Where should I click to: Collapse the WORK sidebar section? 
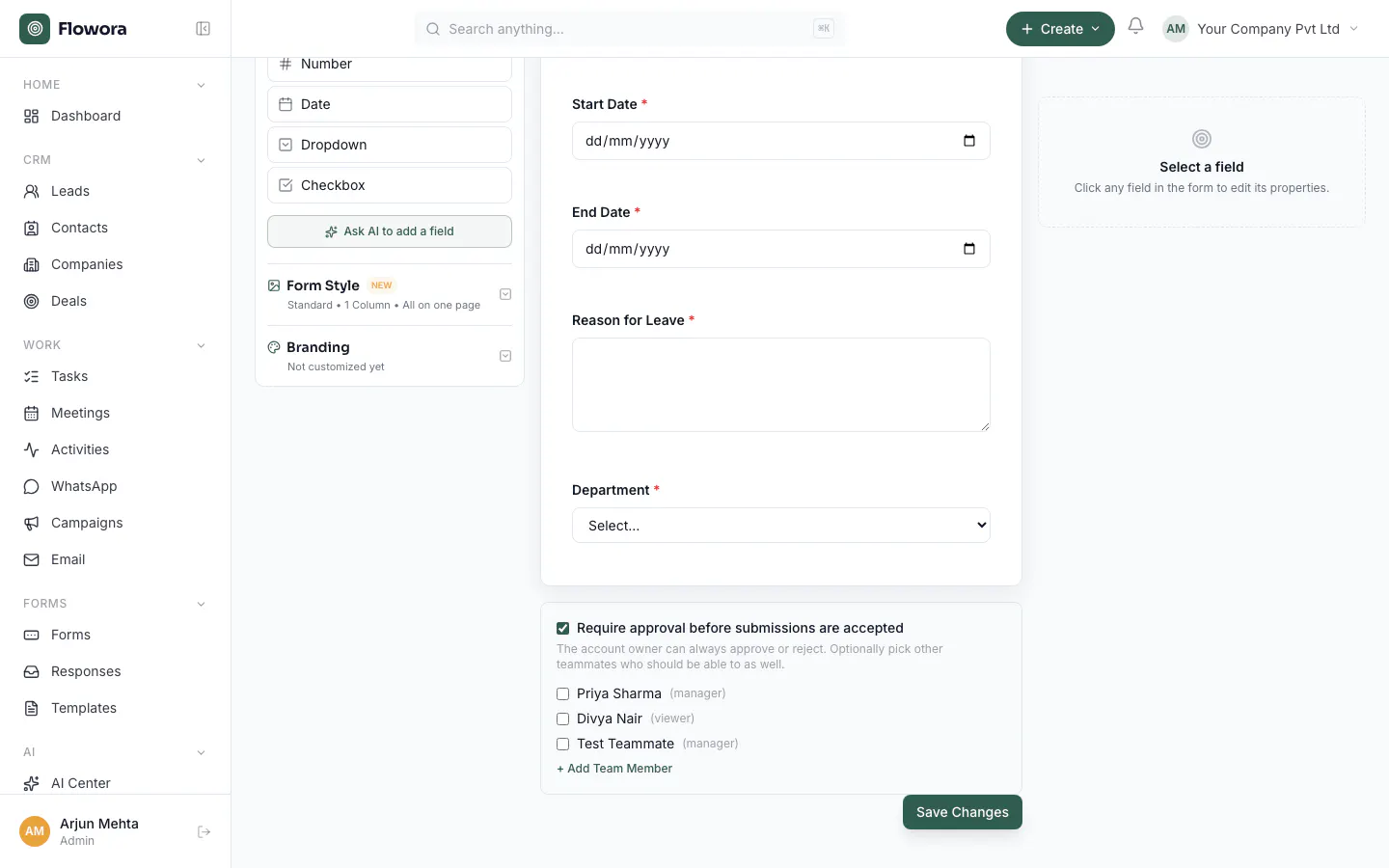201,345
